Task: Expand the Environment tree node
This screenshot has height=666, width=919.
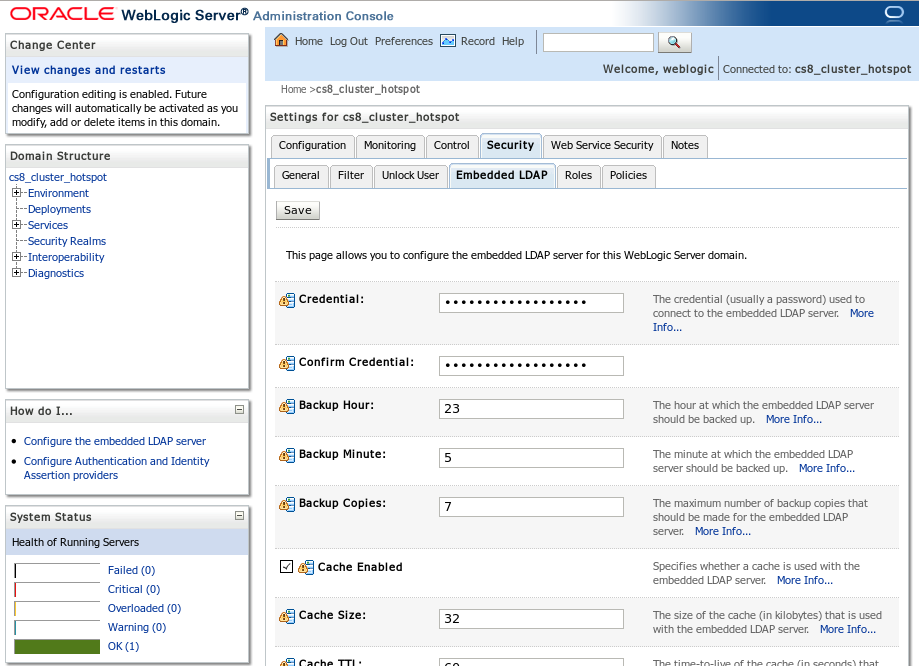Action: point(16,192)
